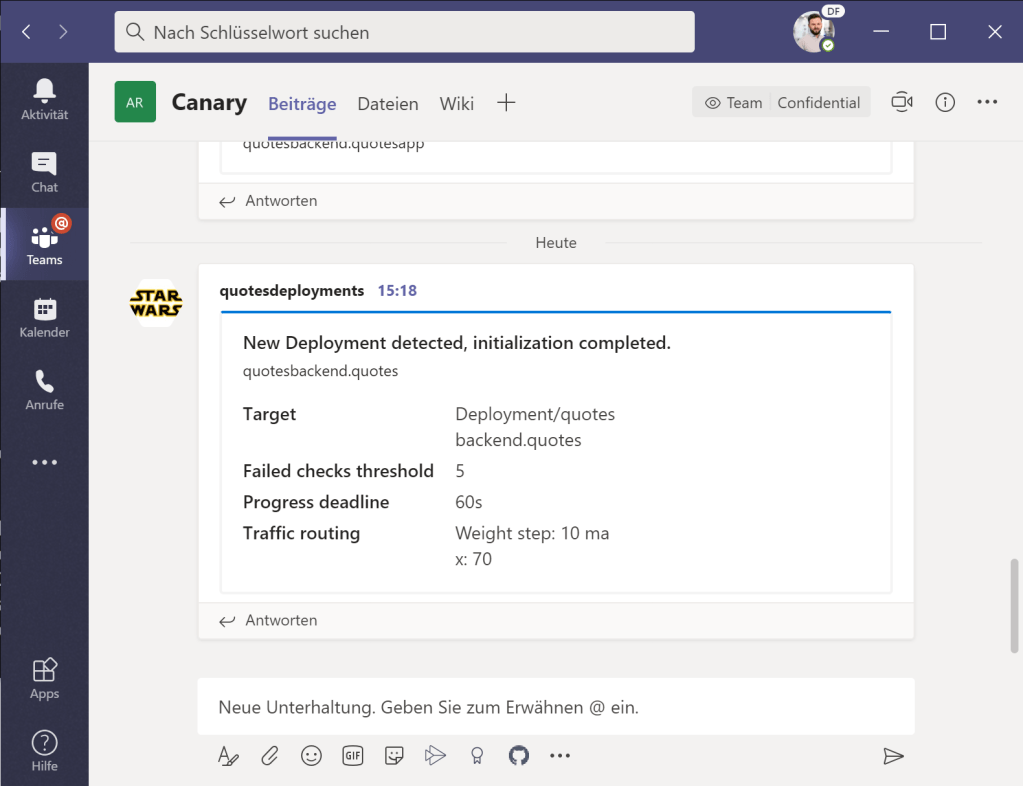This screenshot has height=786, width=1023.
Task: Open the Aktivität notifications bell
Action: [44, 99]
